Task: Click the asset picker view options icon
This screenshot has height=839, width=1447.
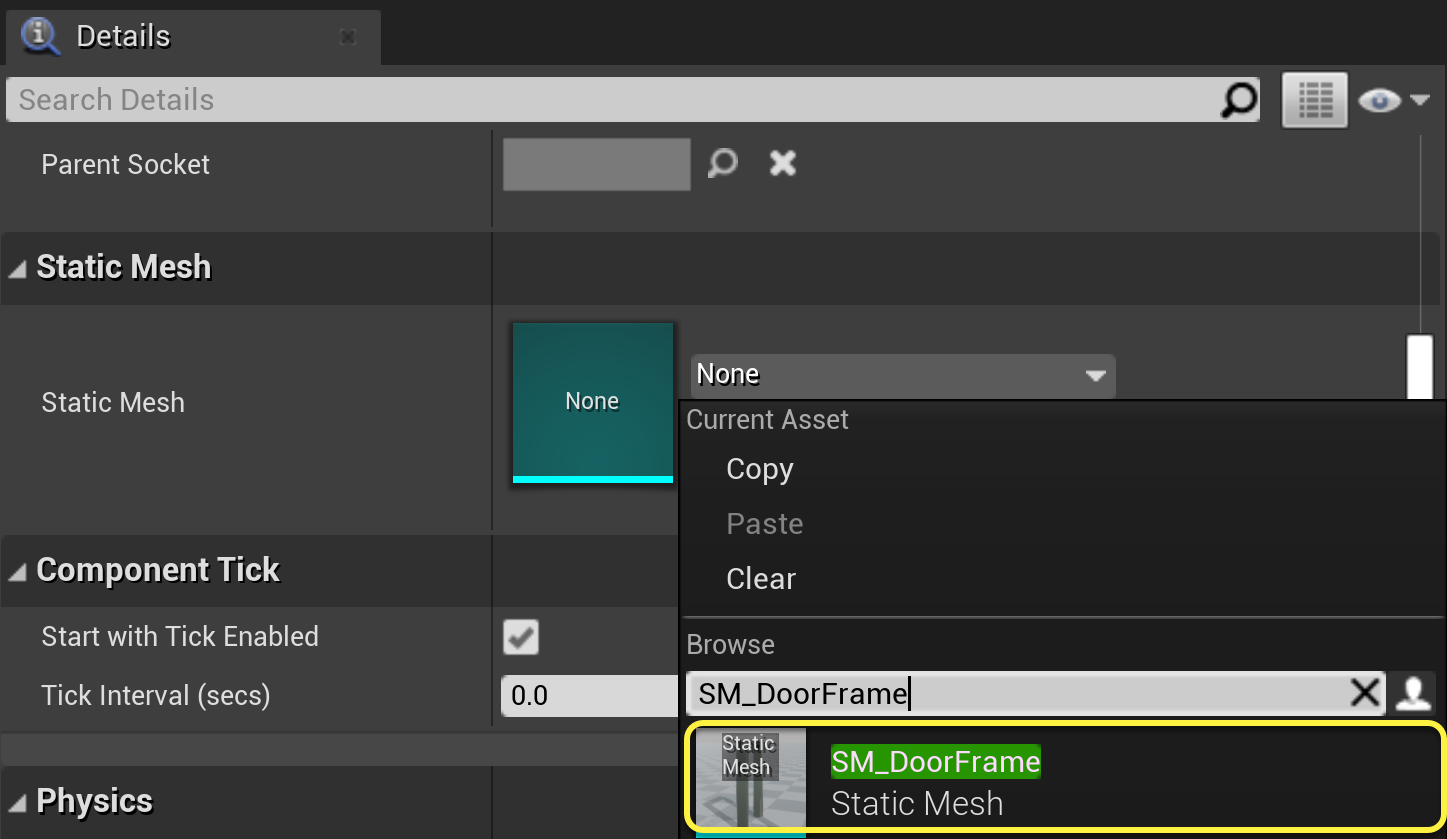Action: pyautogui.click(x=1413, y=693)
